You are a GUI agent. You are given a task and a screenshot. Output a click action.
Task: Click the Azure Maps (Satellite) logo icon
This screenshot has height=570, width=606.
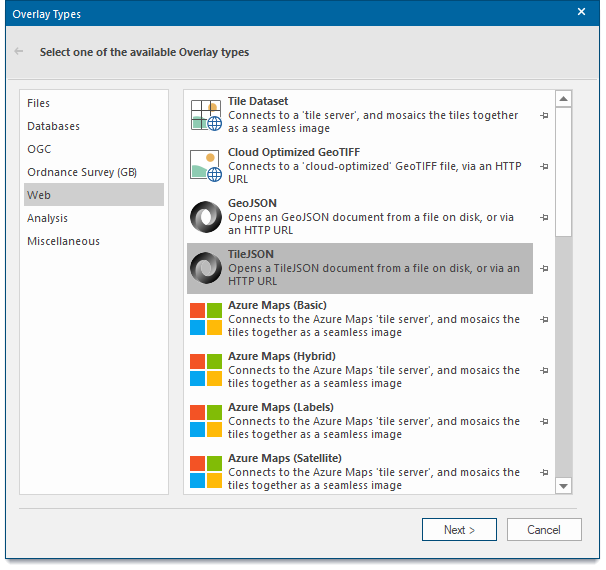click(206, 472)
